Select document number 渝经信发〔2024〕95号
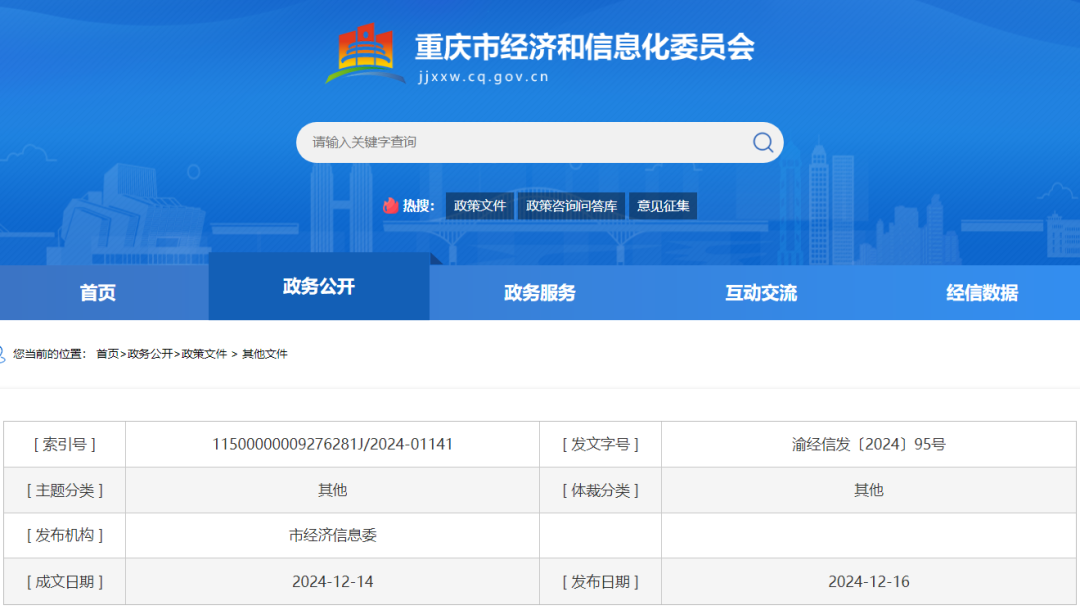This screenshot has height=610, width=1080. (869, 444)
